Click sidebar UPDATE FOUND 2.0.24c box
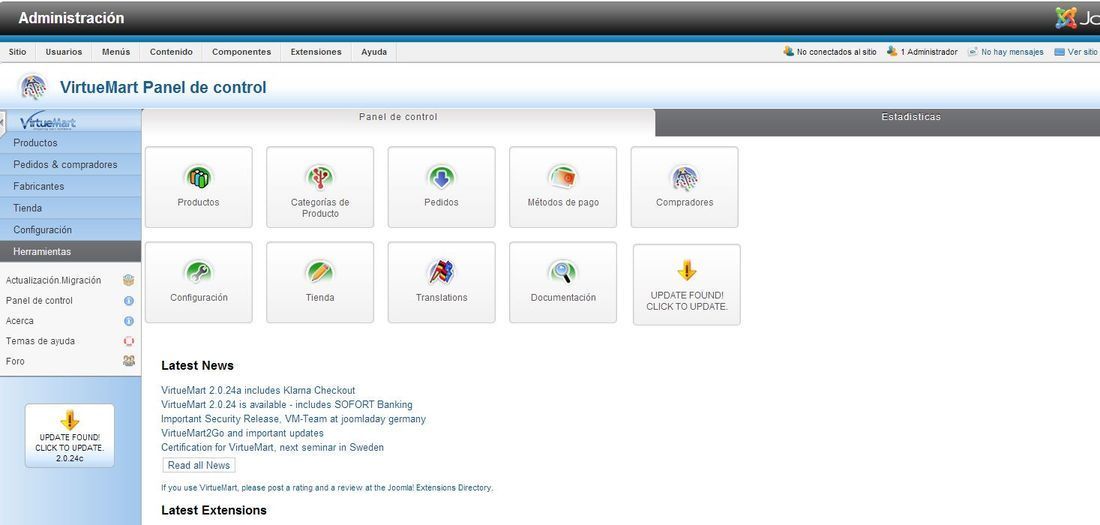 coord(69,435)
